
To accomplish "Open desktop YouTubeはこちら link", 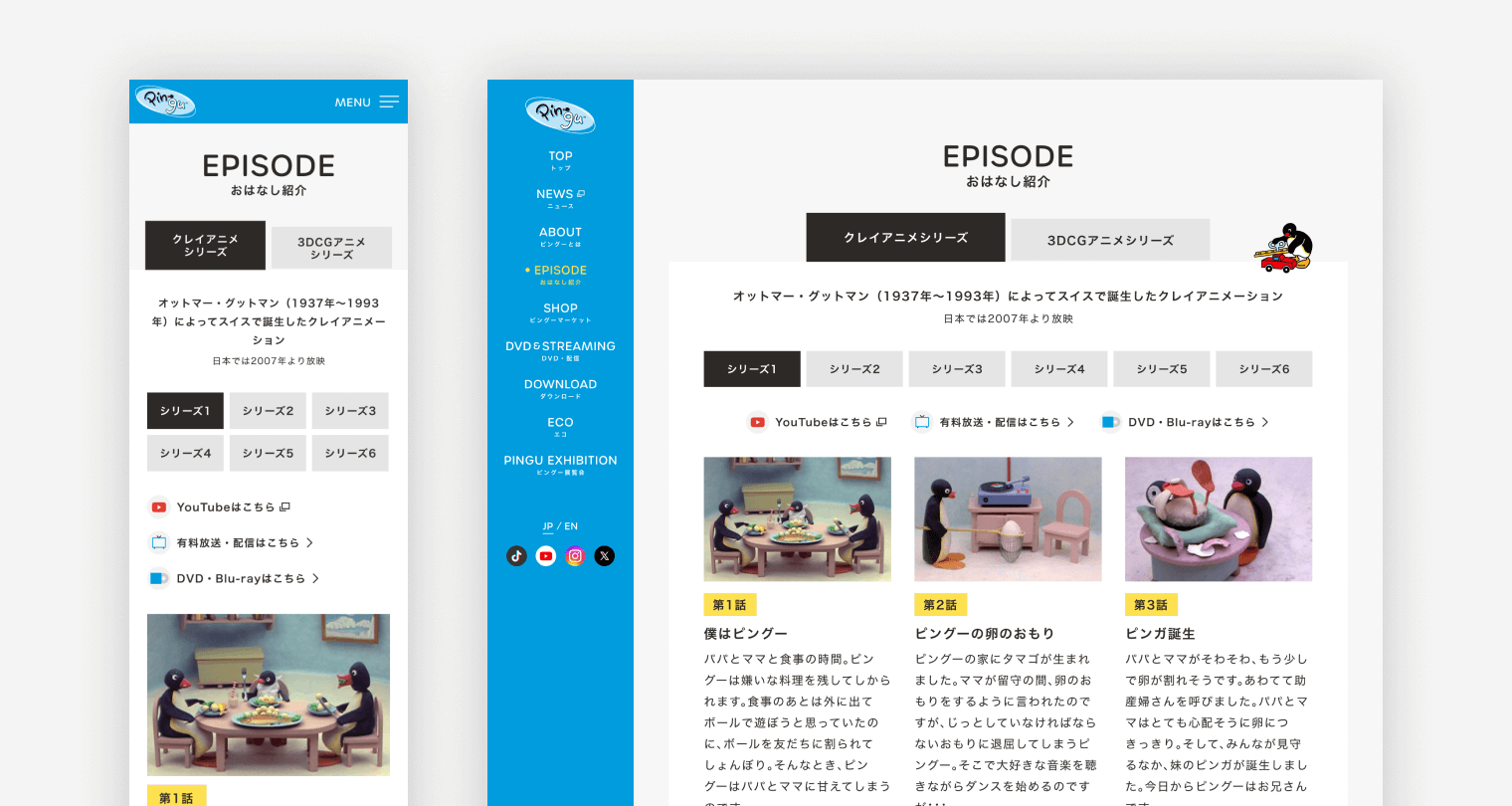I will point(818,422).
